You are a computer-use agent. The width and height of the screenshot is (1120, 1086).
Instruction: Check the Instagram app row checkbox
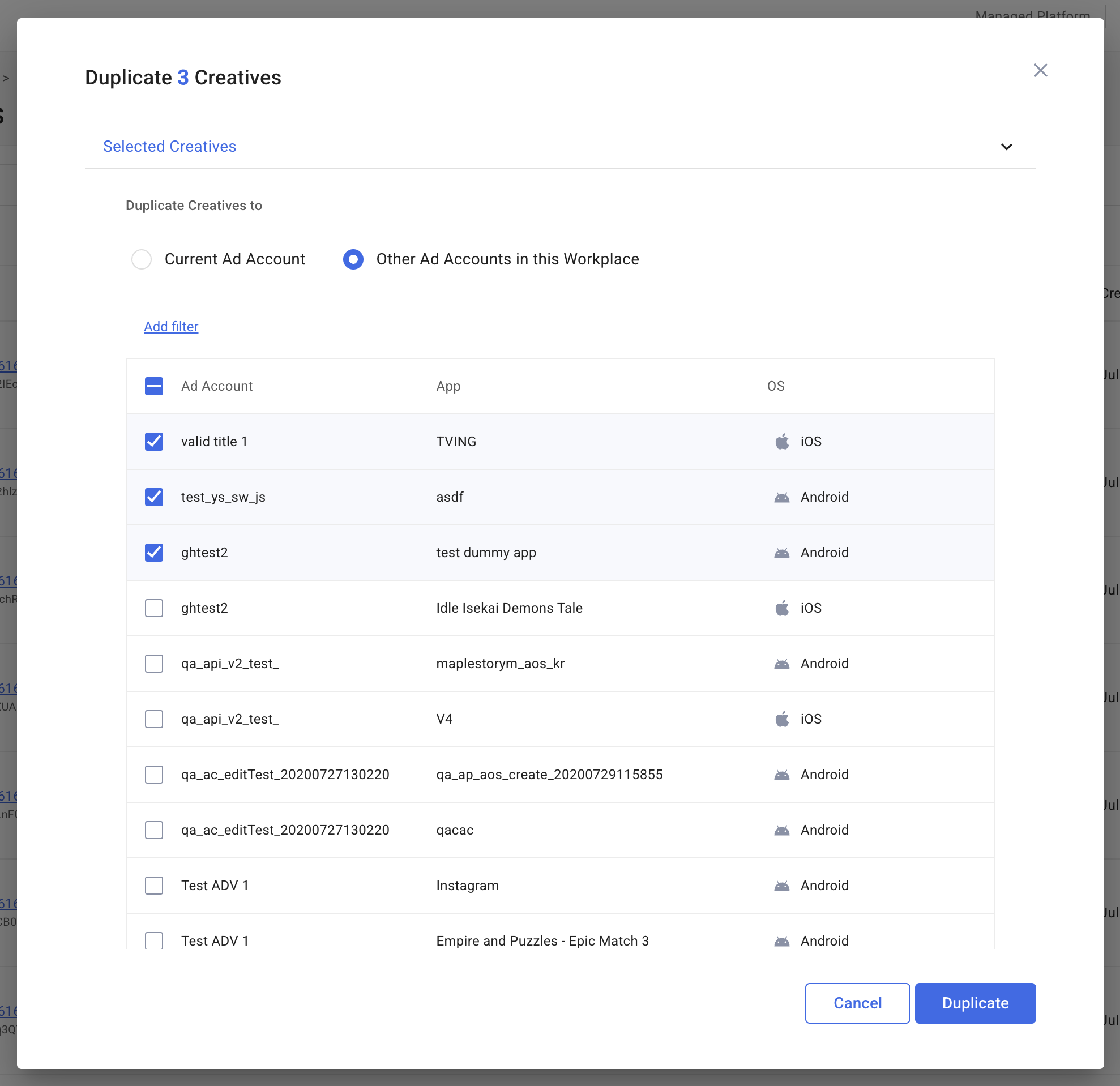coord(153,886)
